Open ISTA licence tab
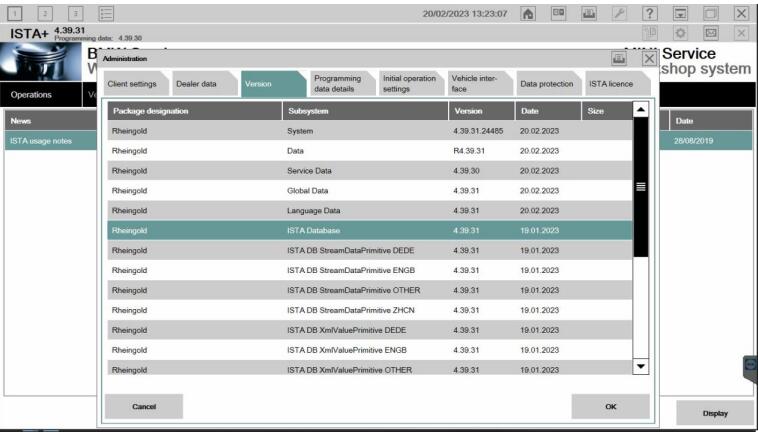The width and height of the screenshot is (758, 432). (617, 84)
